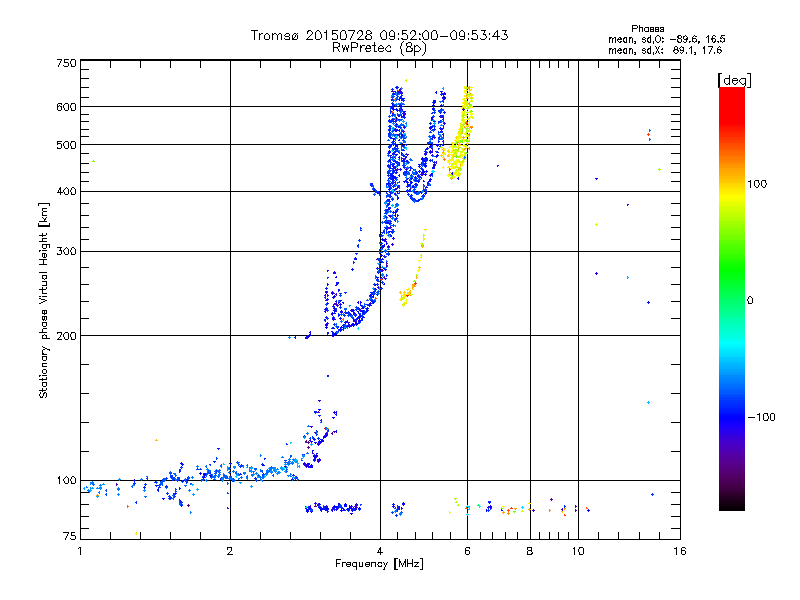Viewport: 800px width, 600px height.
Task: Click the y-axis tick label '300'
Action: tap(66, 251)
